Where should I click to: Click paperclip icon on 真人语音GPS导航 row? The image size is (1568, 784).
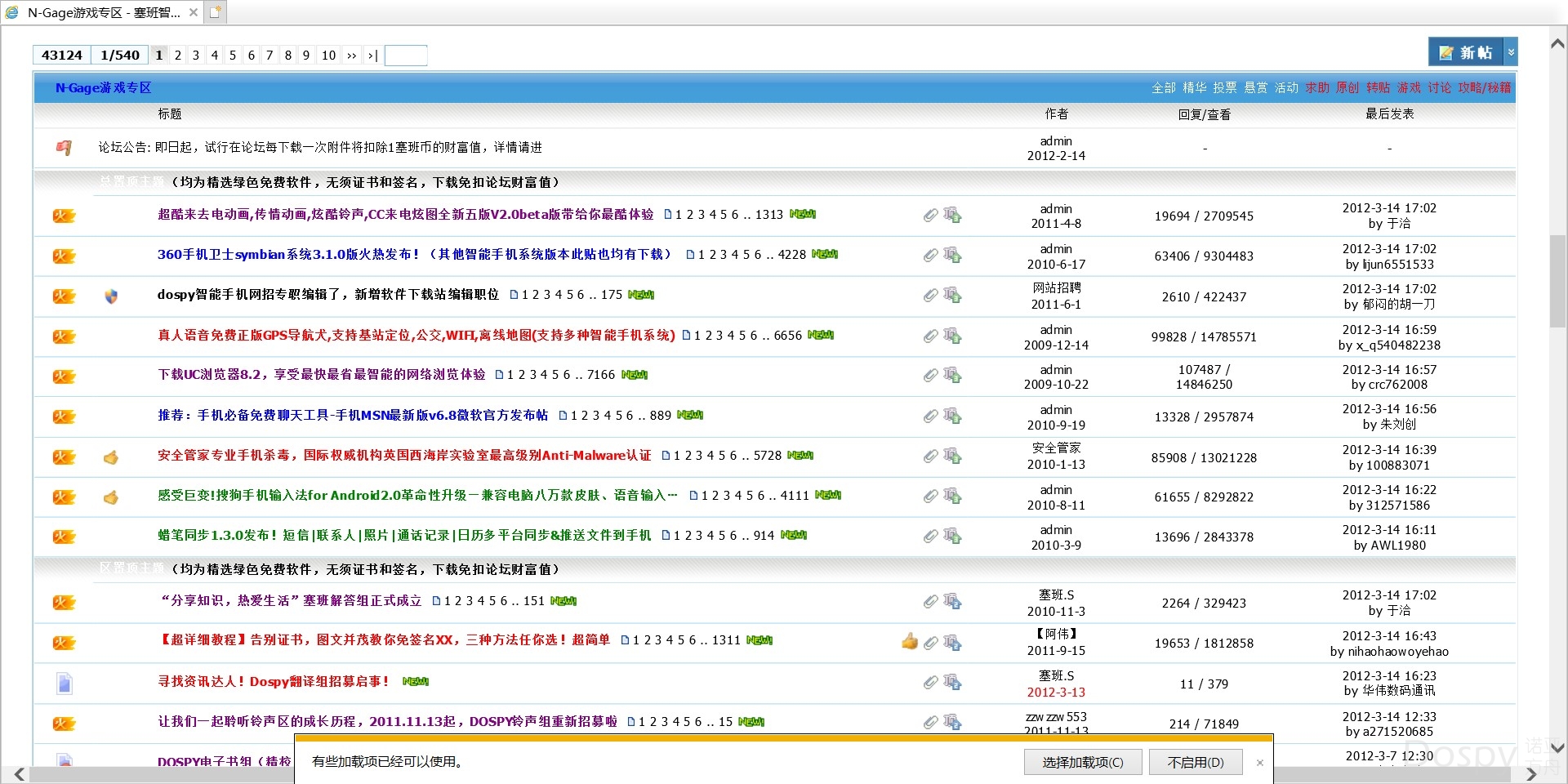930,336
